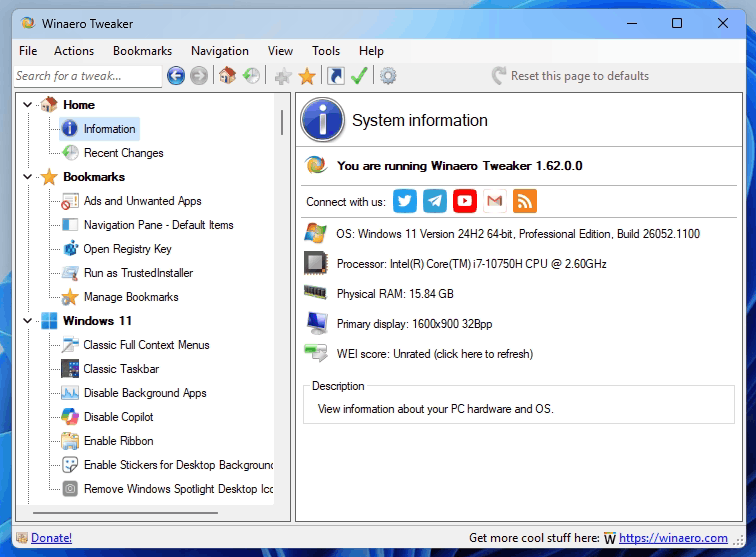Viewport: 756px width, 557px height.
Task: Click the green checkmark toolbar icon
Action: click(360, 76)
